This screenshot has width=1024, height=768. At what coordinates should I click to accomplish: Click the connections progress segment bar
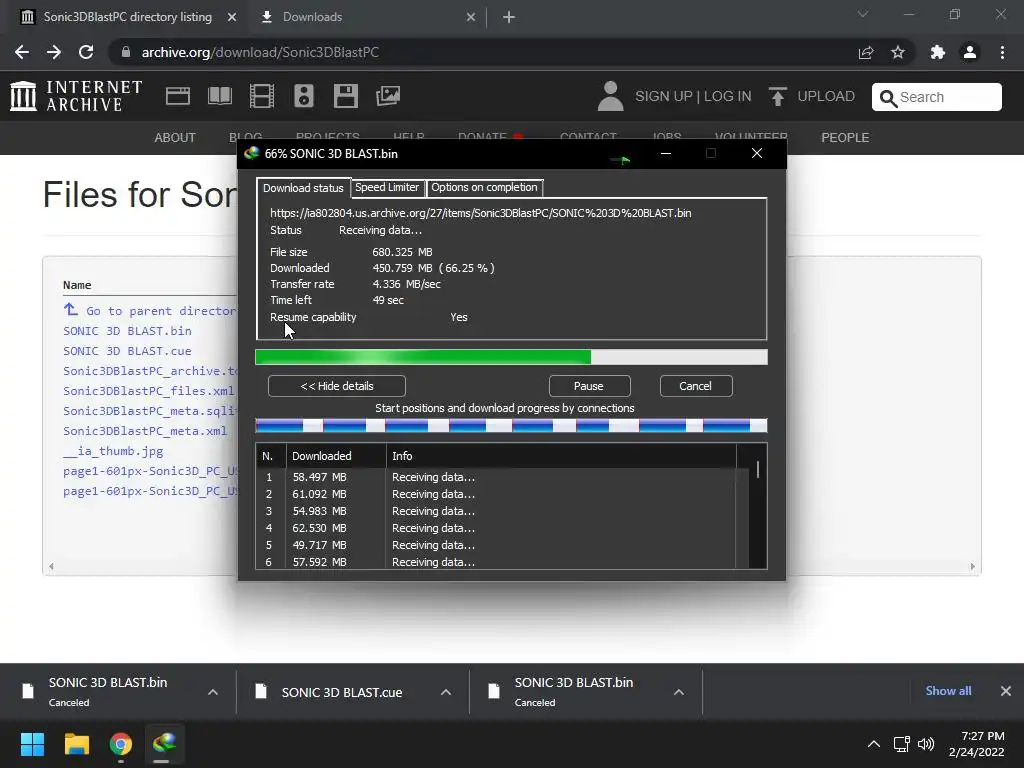[x=511, y=426]
